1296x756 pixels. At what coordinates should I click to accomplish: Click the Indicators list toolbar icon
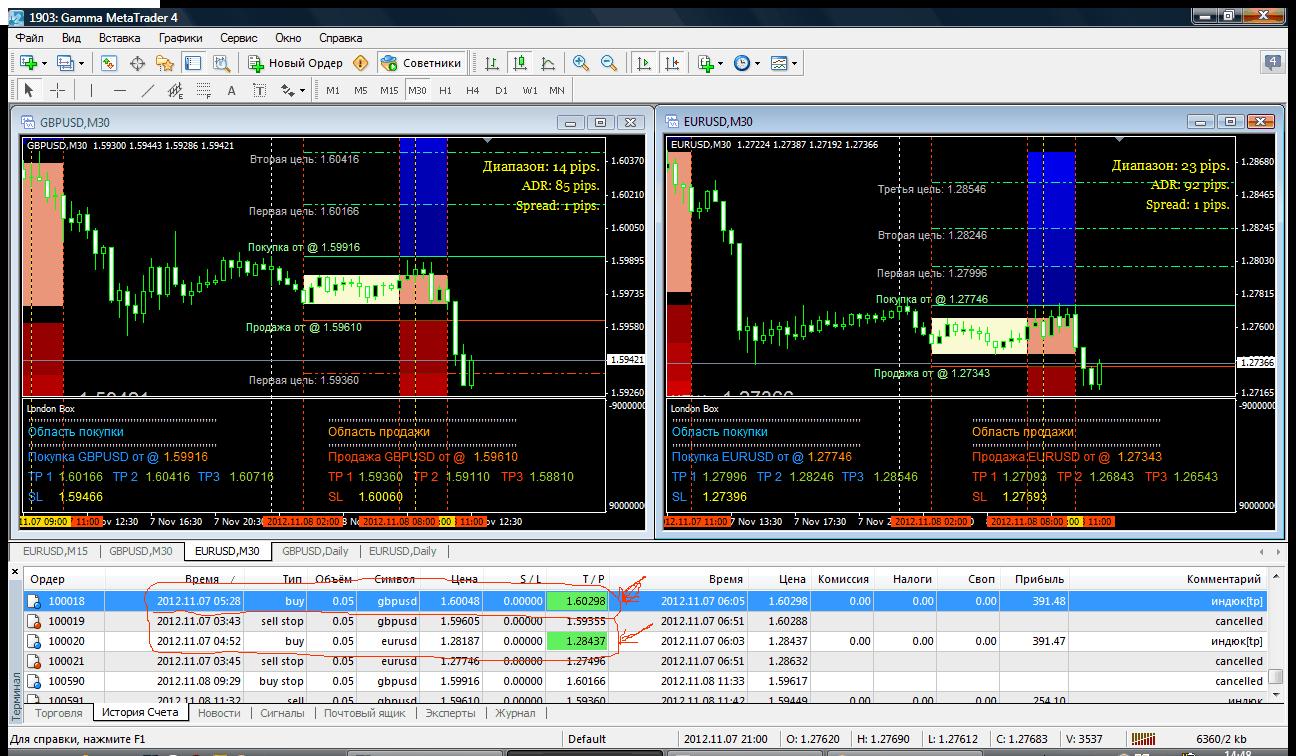point(706,63)
